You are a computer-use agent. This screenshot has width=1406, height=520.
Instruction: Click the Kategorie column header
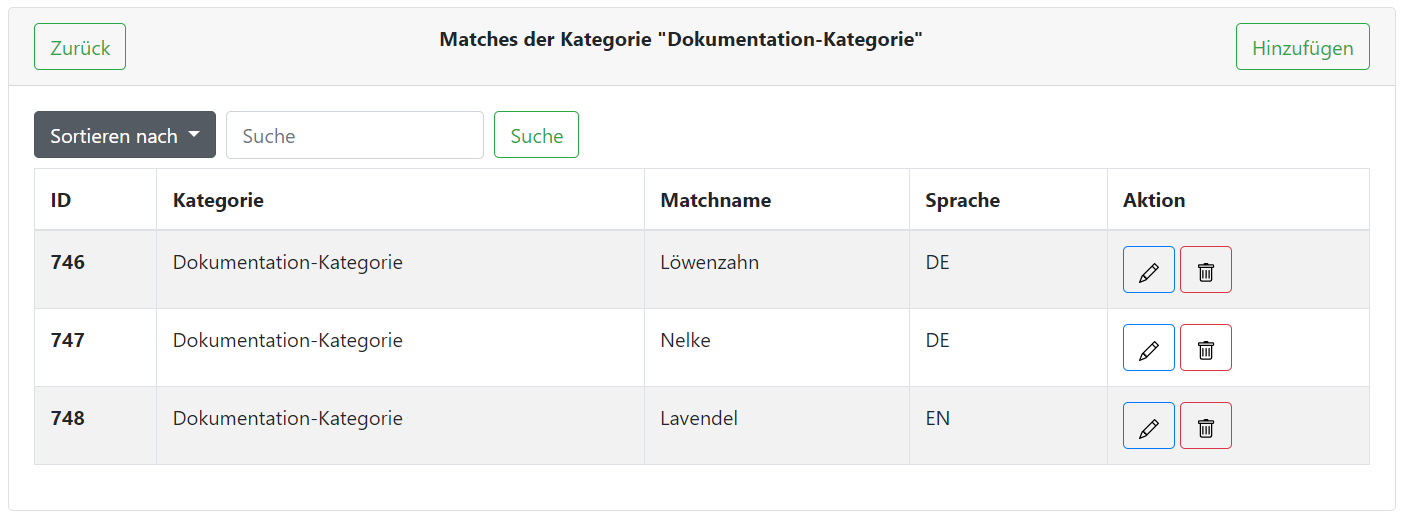tap(218, 200)
